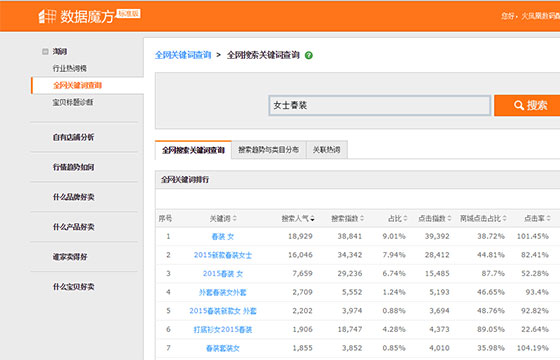
Task: Open the keyword link 2015新款春装女士
Action: coord(223,255)
